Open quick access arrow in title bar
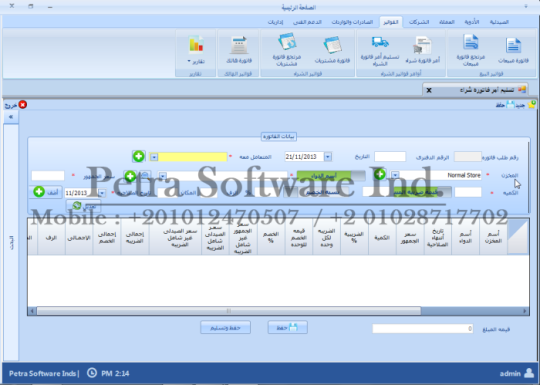540x385 pixels. tap(526, 7)
